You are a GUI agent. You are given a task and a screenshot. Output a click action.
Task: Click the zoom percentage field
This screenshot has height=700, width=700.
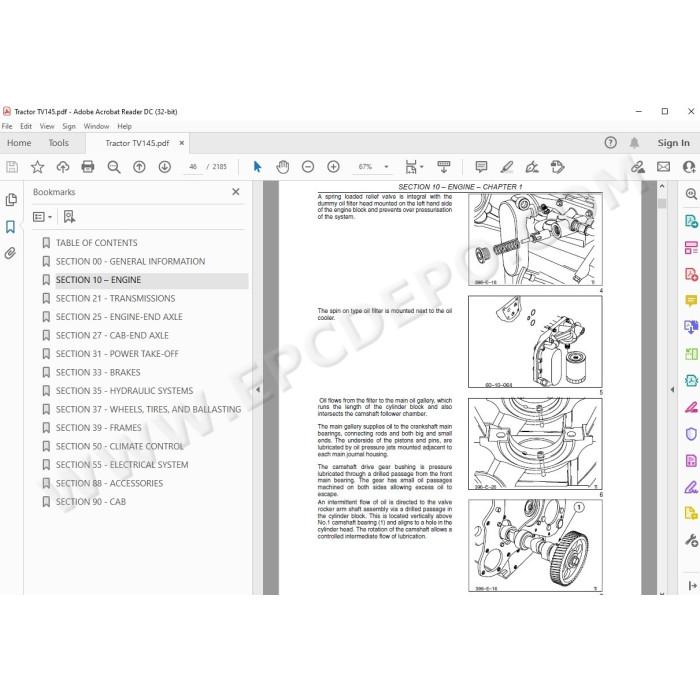click(x=365, y=167)
